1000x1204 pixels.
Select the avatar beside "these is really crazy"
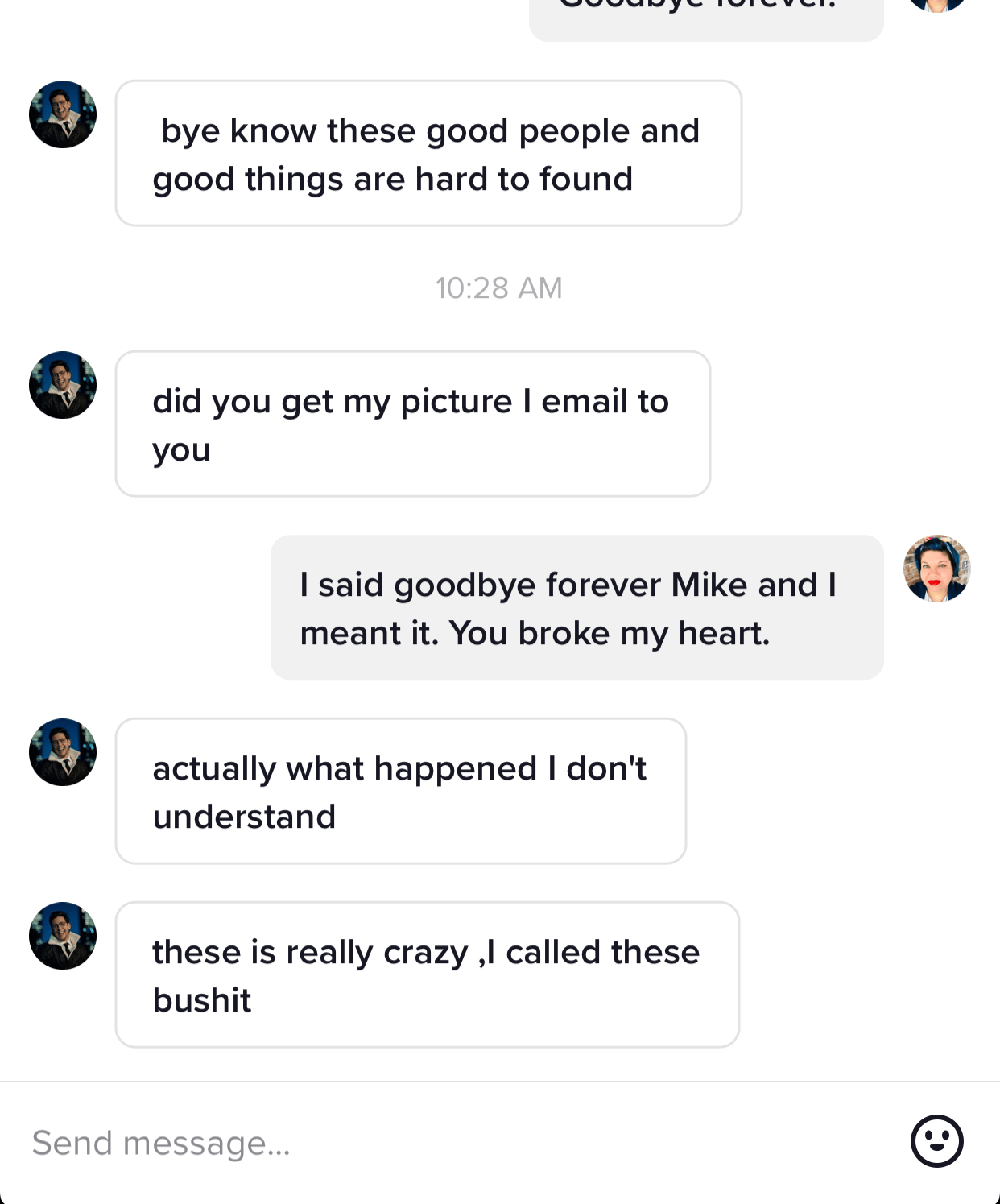coord(63,936)
